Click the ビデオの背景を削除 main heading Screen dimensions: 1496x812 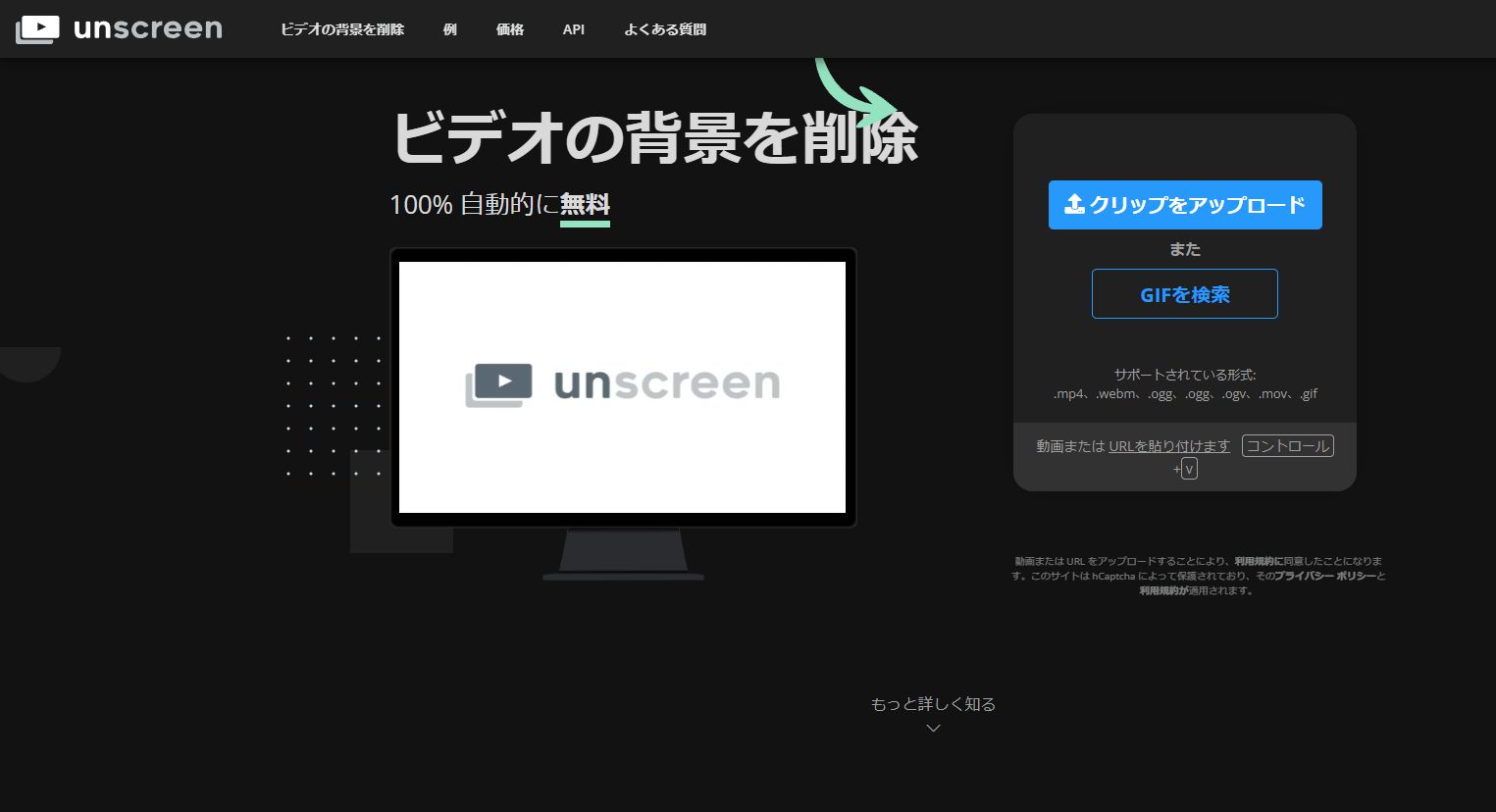(655, 137)
